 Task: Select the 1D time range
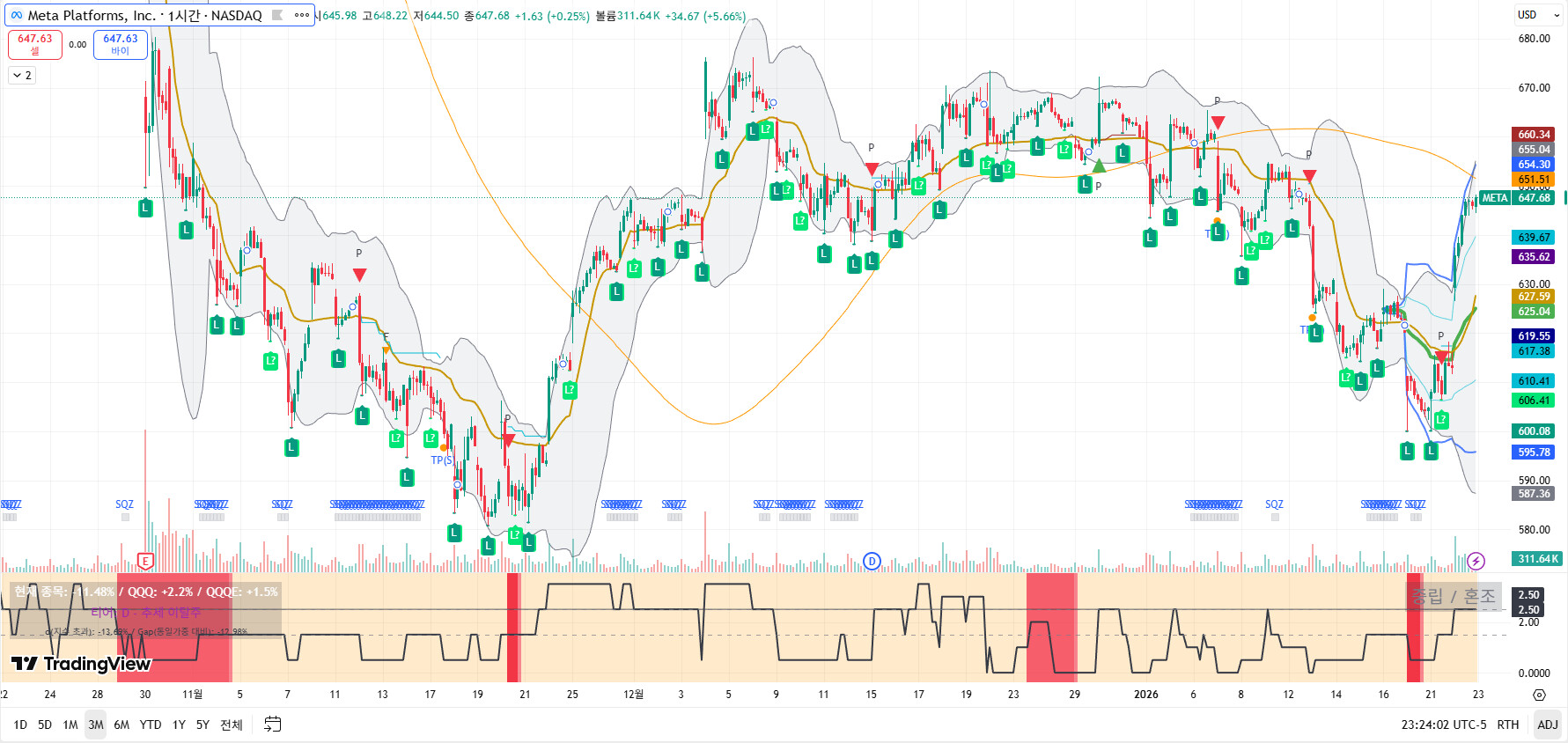pyautogui.click(x=20, y=725)
